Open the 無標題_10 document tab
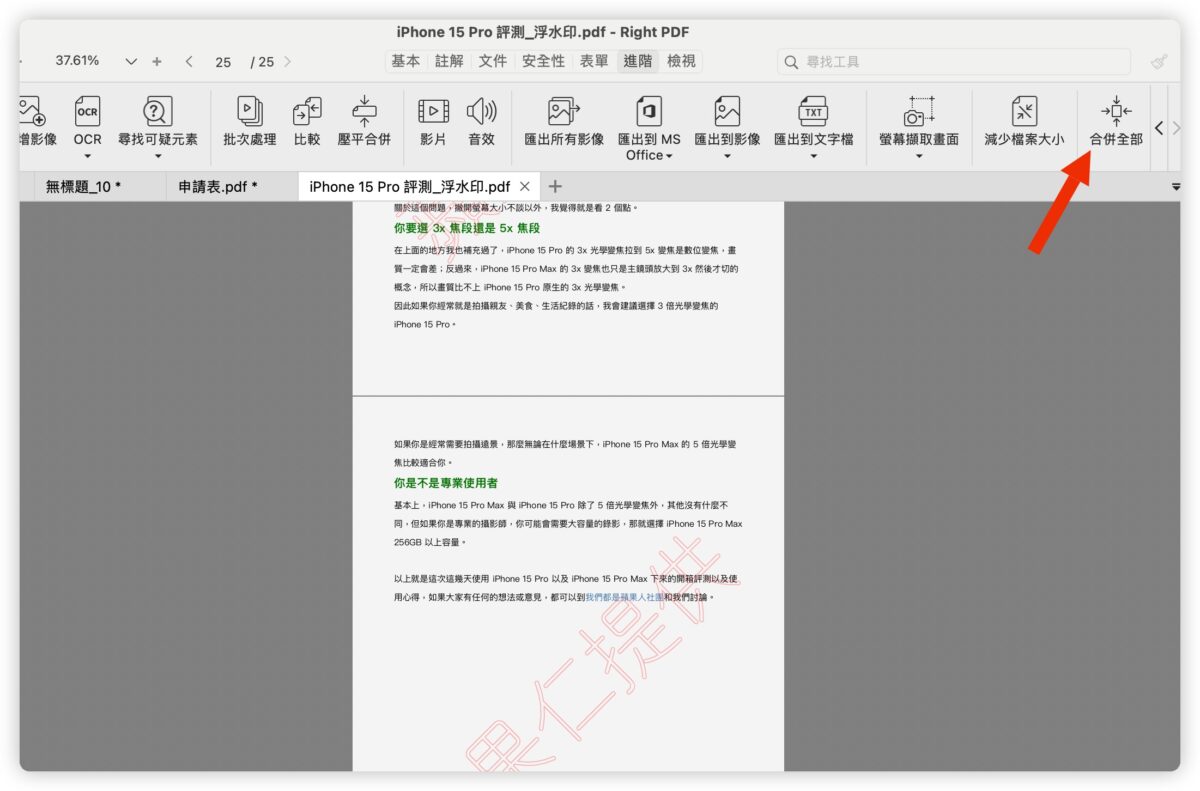Image resolution: width=1200 pixels, height=791 pixels. [x=84, y=187]
